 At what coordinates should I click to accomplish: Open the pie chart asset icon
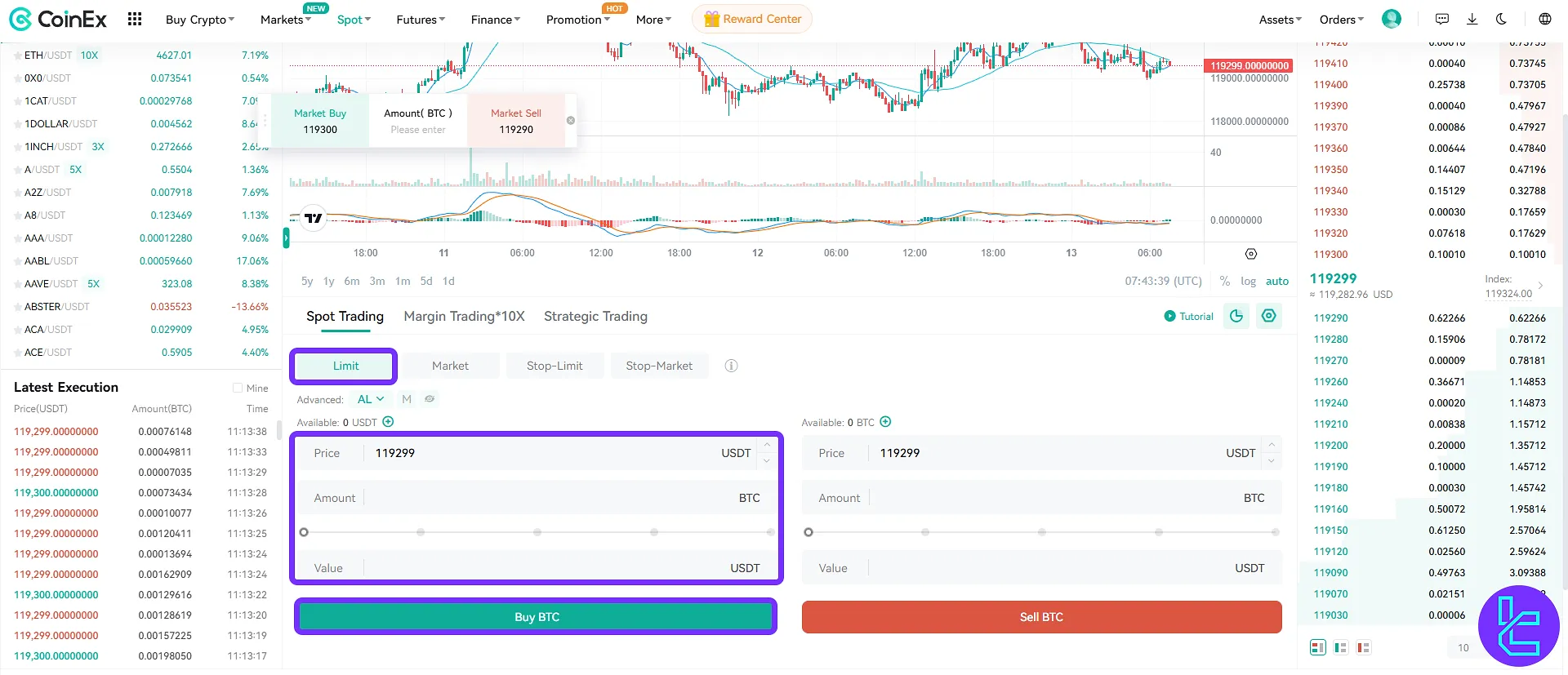[1236, 316]
